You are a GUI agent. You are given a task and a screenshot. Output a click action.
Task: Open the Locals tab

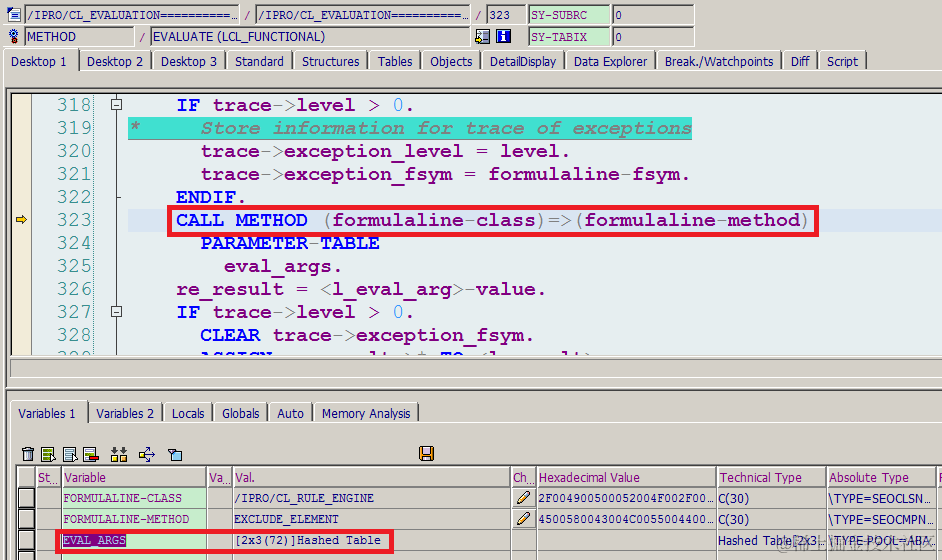(188, 413)
